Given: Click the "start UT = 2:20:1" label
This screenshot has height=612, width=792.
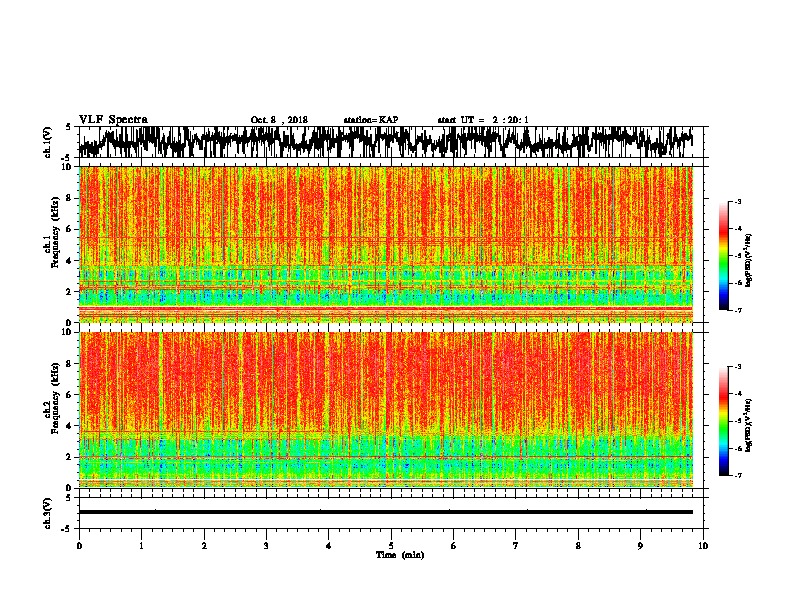Looking at the screenshot, I should 483,120.
